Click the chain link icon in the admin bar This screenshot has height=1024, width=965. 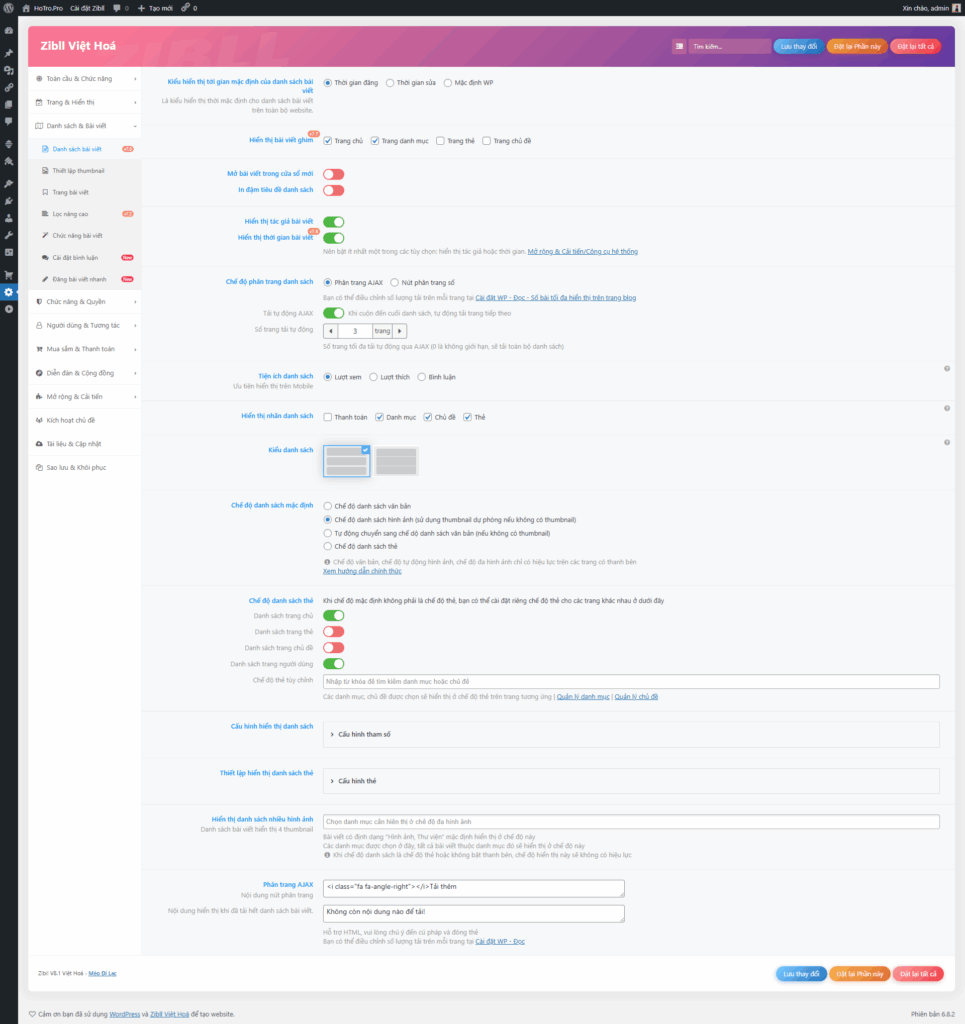click(185, 8)
